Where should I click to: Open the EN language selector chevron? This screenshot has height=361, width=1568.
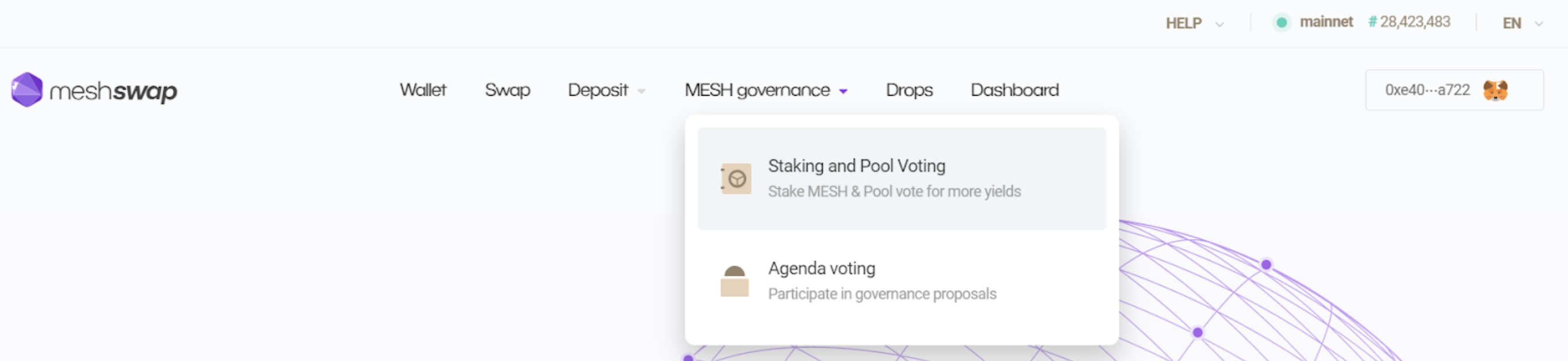pos(1539,24)
